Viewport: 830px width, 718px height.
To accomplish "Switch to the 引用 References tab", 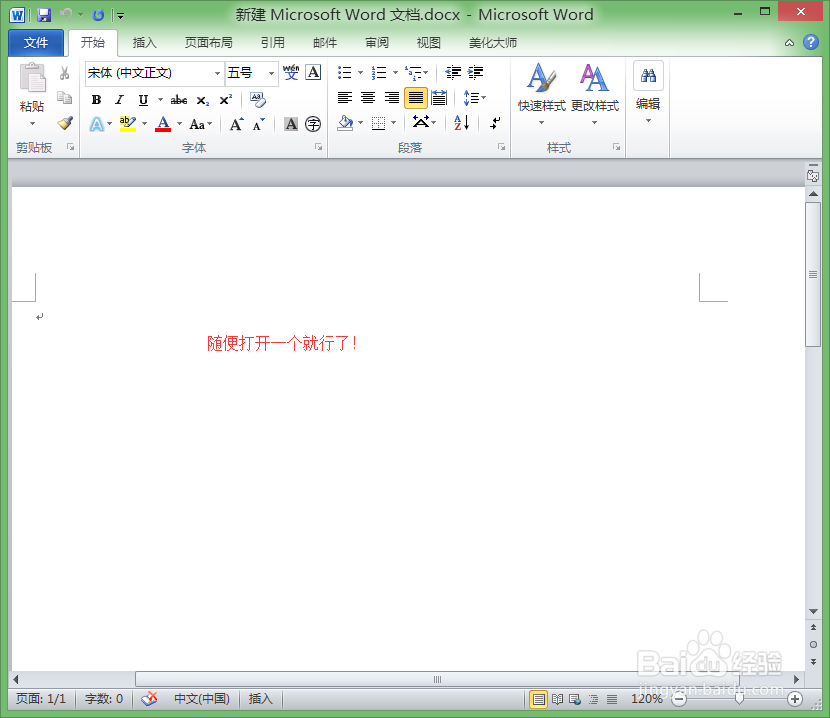I will point(273,42).
